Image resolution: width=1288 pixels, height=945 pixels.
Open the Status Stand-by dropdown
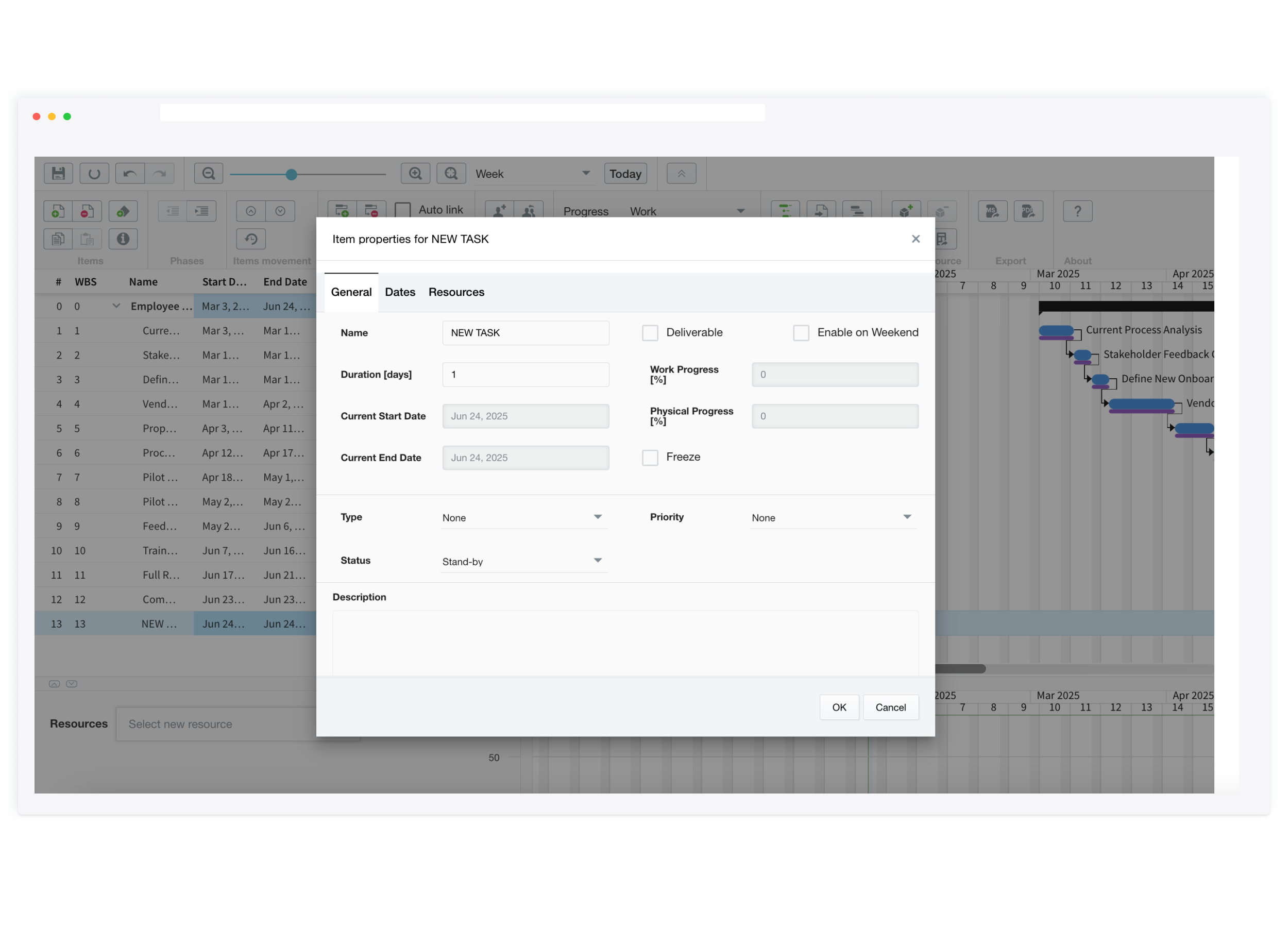pos(523,561)
